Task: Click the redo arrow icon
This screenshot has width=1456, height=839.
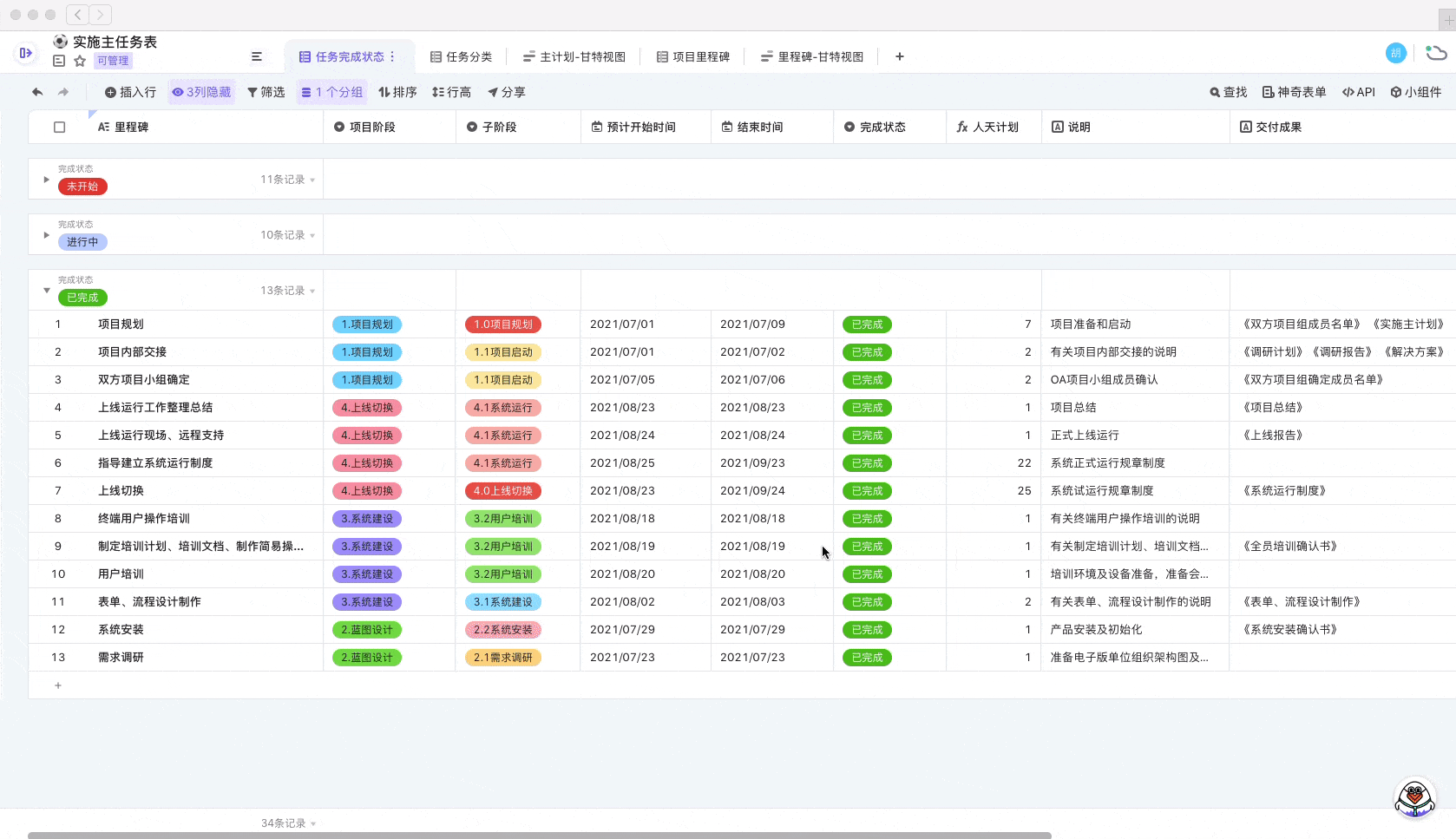Action: [63, 92]
